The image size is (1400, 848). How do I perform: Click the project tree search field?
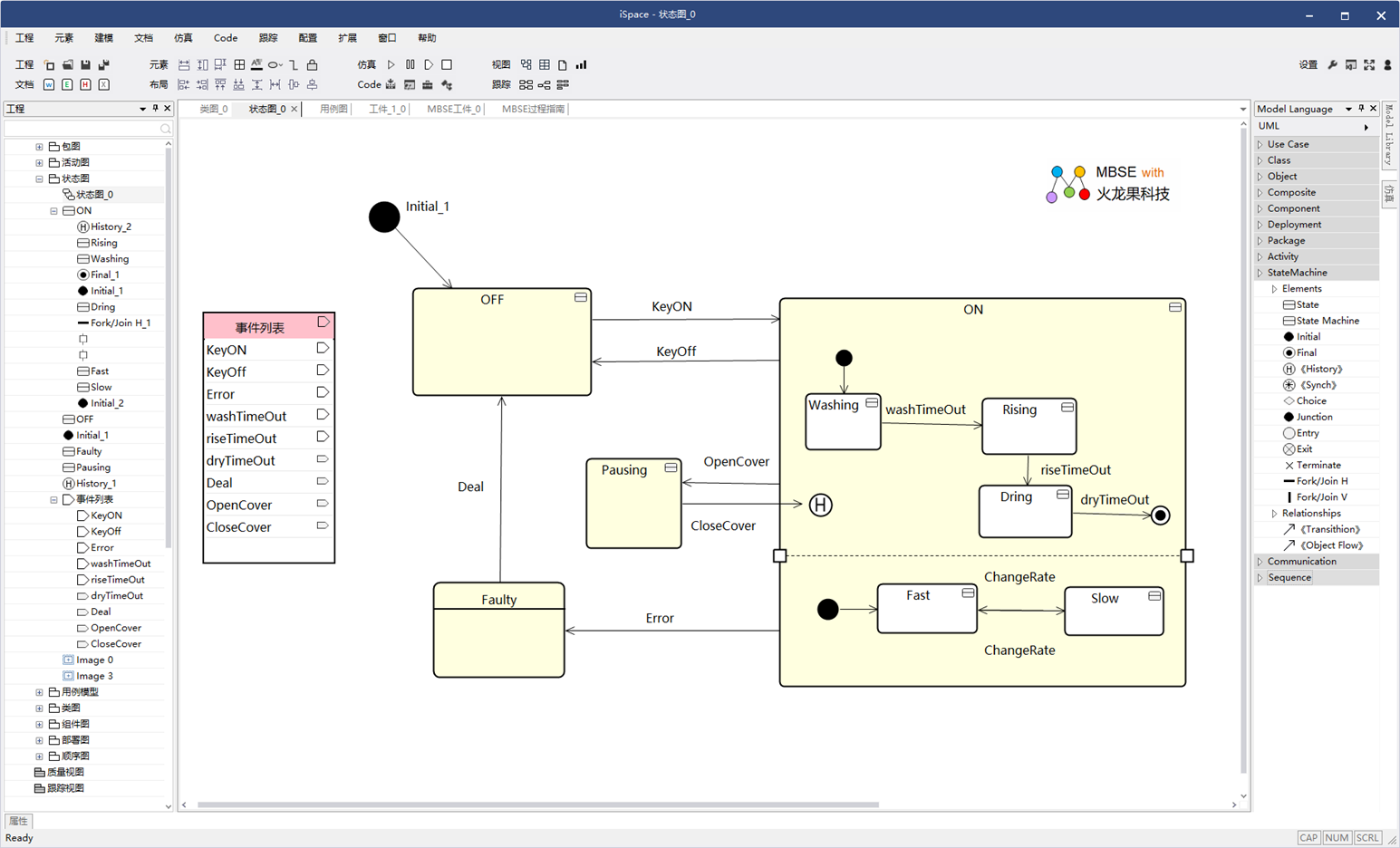click(88, 129)
